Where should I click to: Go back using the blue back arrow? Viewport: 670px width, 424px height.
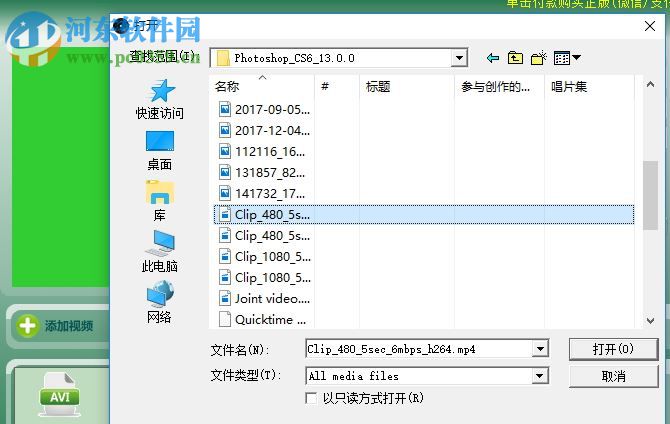(493, 58)
